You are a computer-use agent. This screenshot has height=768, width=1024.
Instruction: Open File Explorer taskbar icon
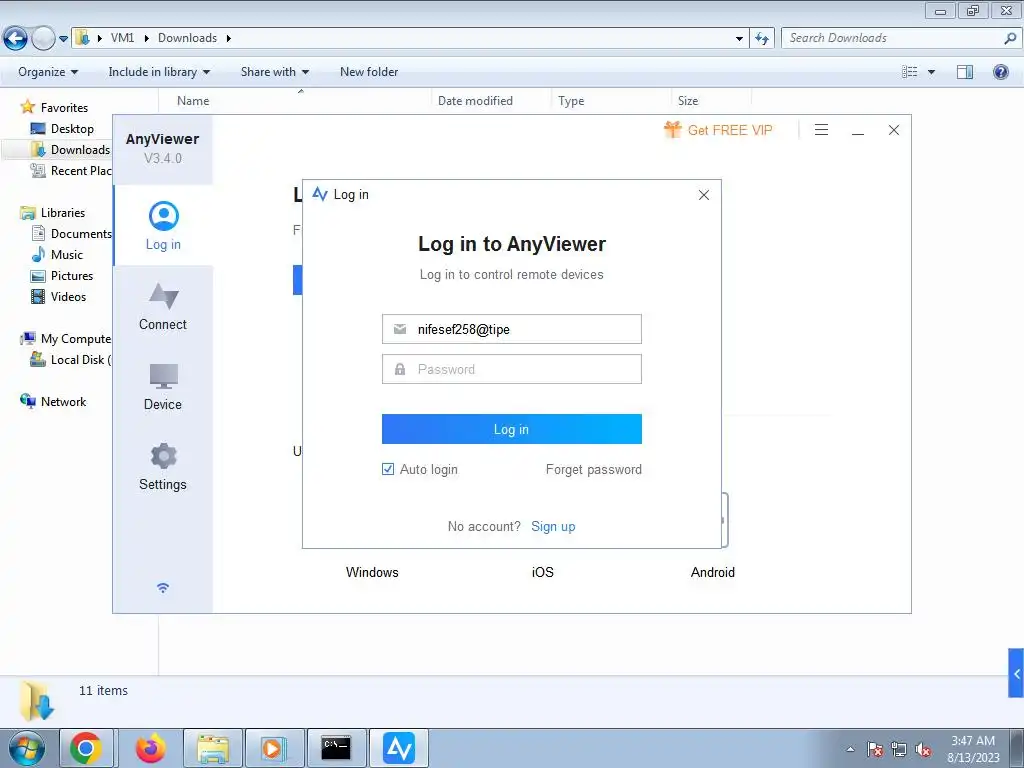[x=213, y=748]
